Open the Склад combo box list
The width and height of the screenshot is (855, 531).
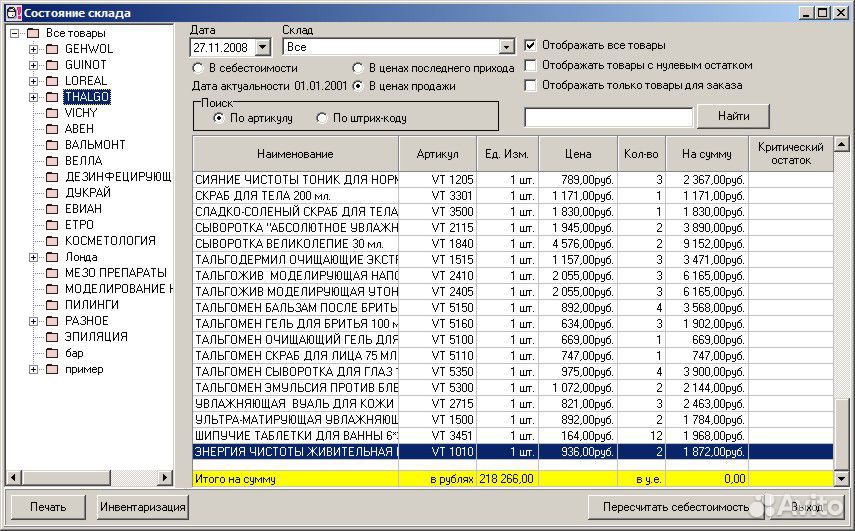click(x=506, y=47)
